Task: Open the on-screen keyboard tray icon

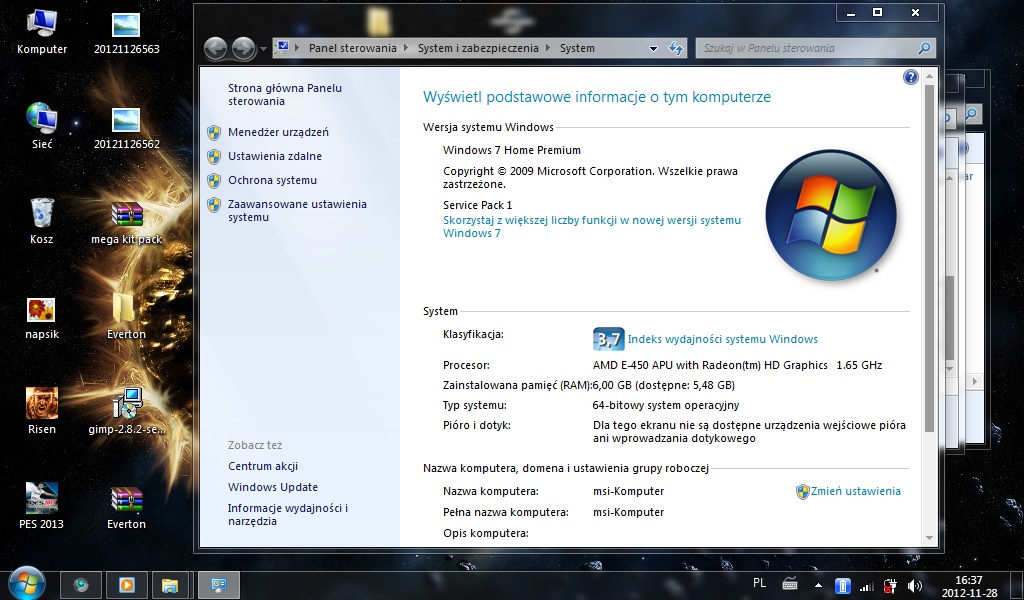Action: [790, 584]
